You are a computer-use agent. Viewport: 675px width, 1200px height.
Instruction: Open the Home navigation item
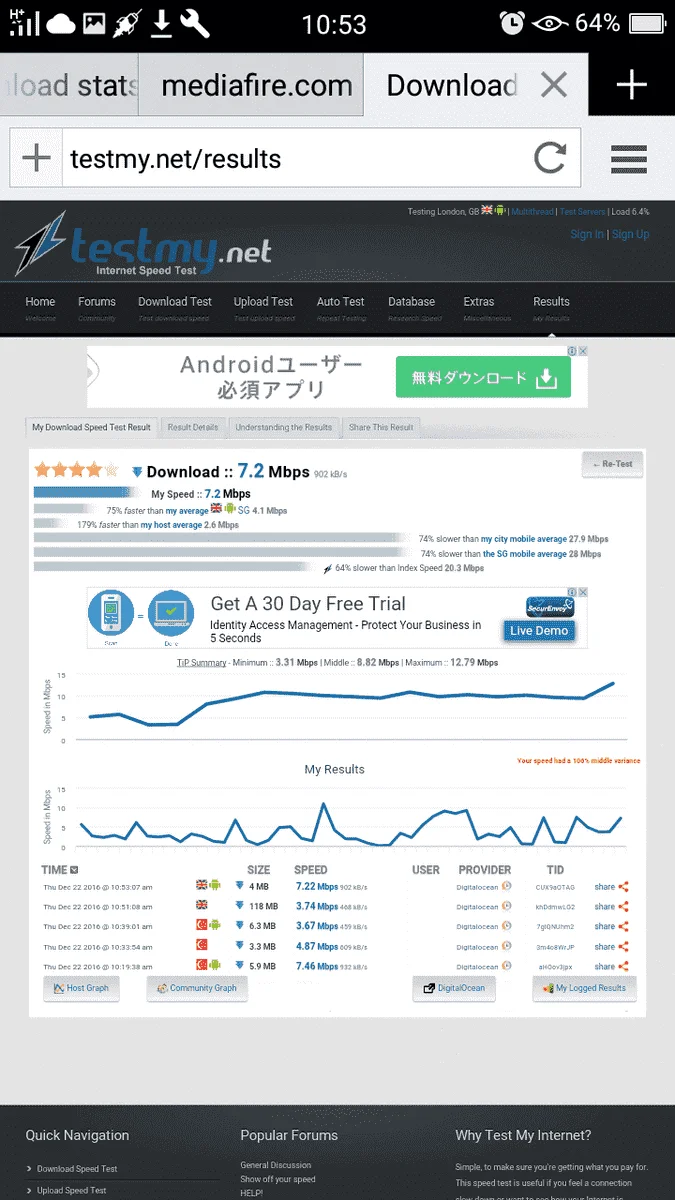(x=40, y=302)
